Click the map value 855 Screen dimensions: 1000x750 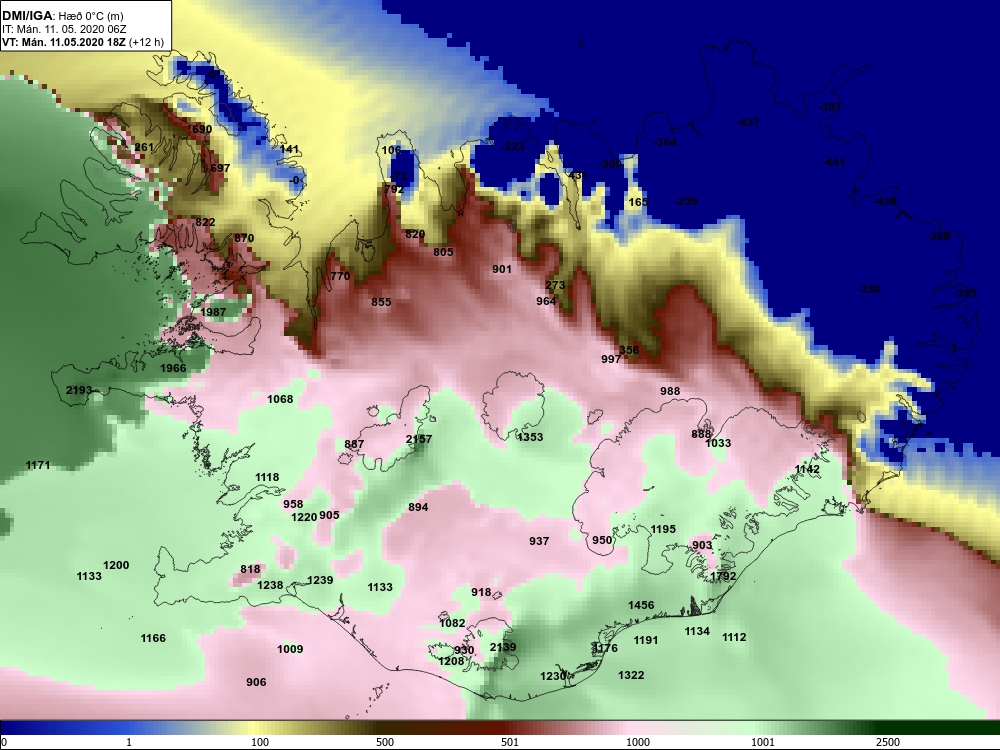(x=381, y=302)
